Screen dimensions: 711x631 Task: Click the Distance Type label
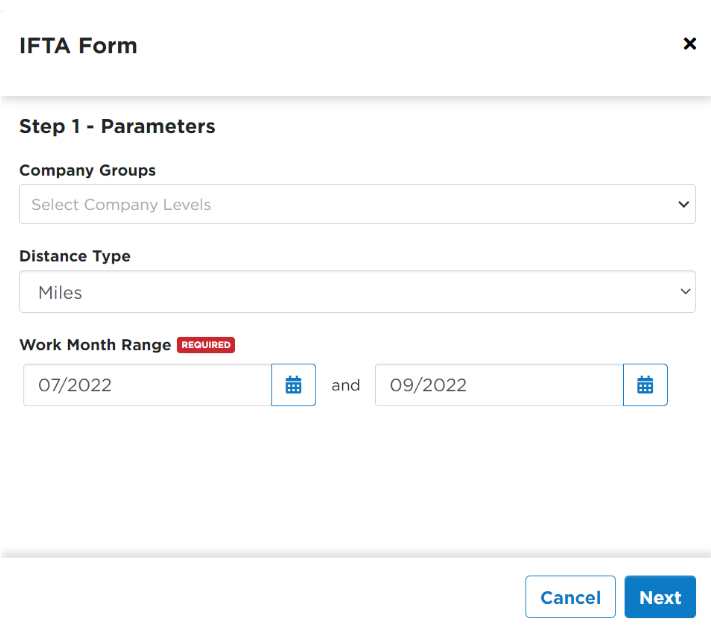pos(75,256)
